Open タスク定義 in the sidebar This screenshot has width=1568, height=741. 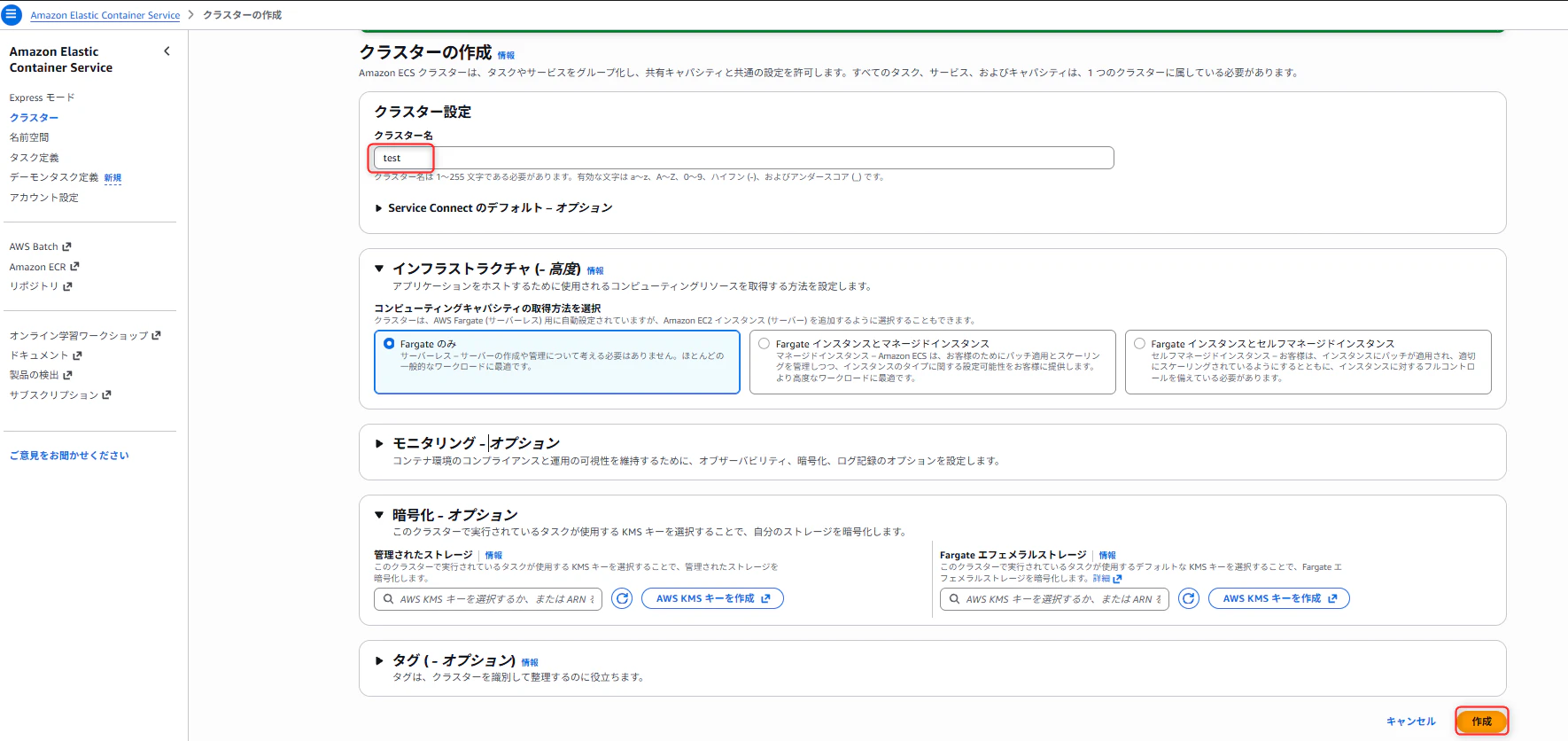34,158
